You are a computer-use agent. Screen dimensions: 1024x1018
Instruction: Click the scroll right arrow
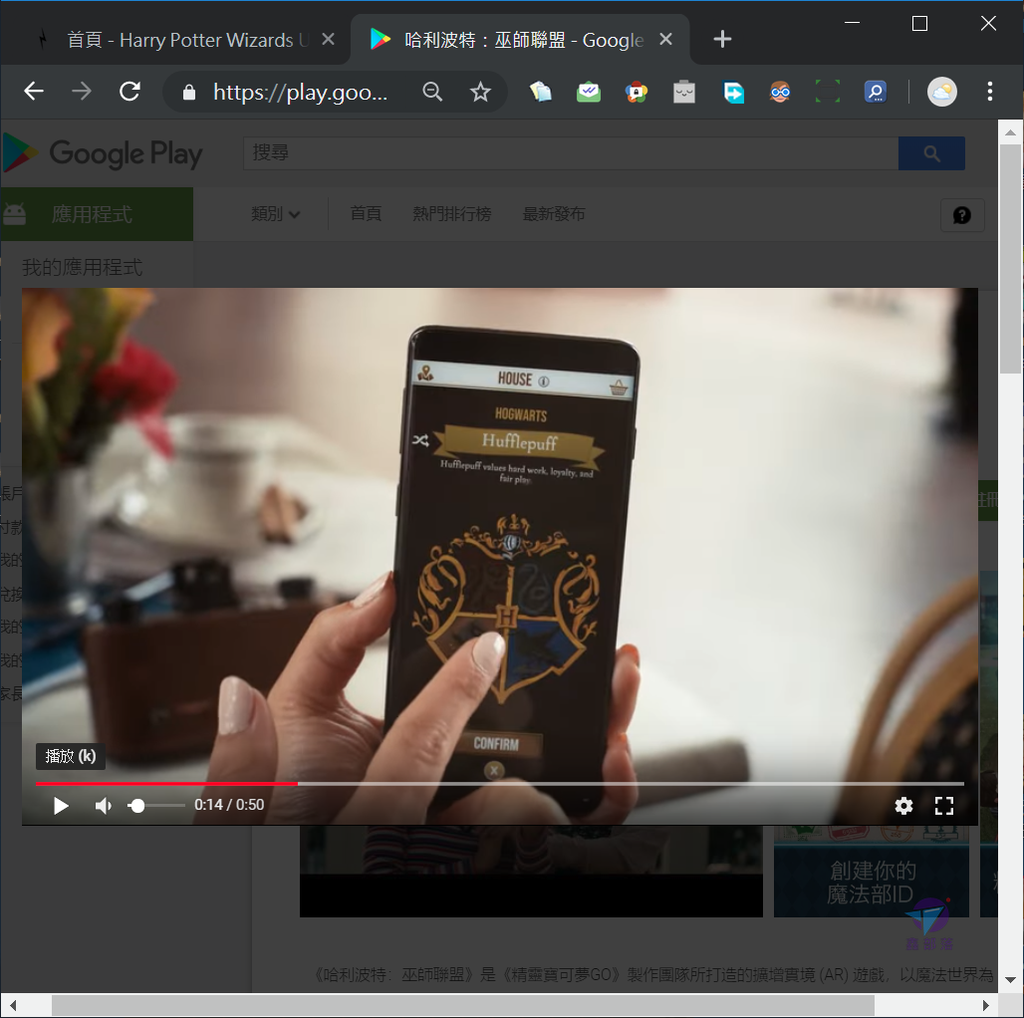[x=985, y=1005]
